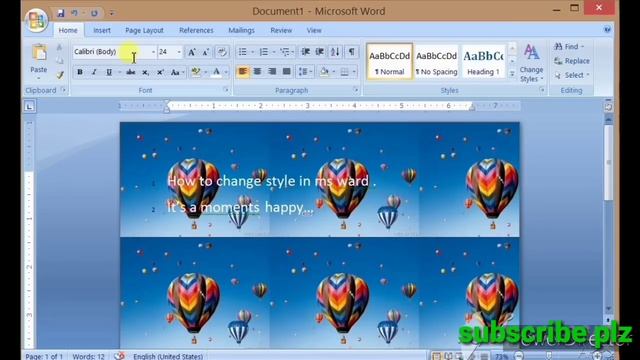
Task: Click the Clear Formatting icon
Action: pos(222,52)
